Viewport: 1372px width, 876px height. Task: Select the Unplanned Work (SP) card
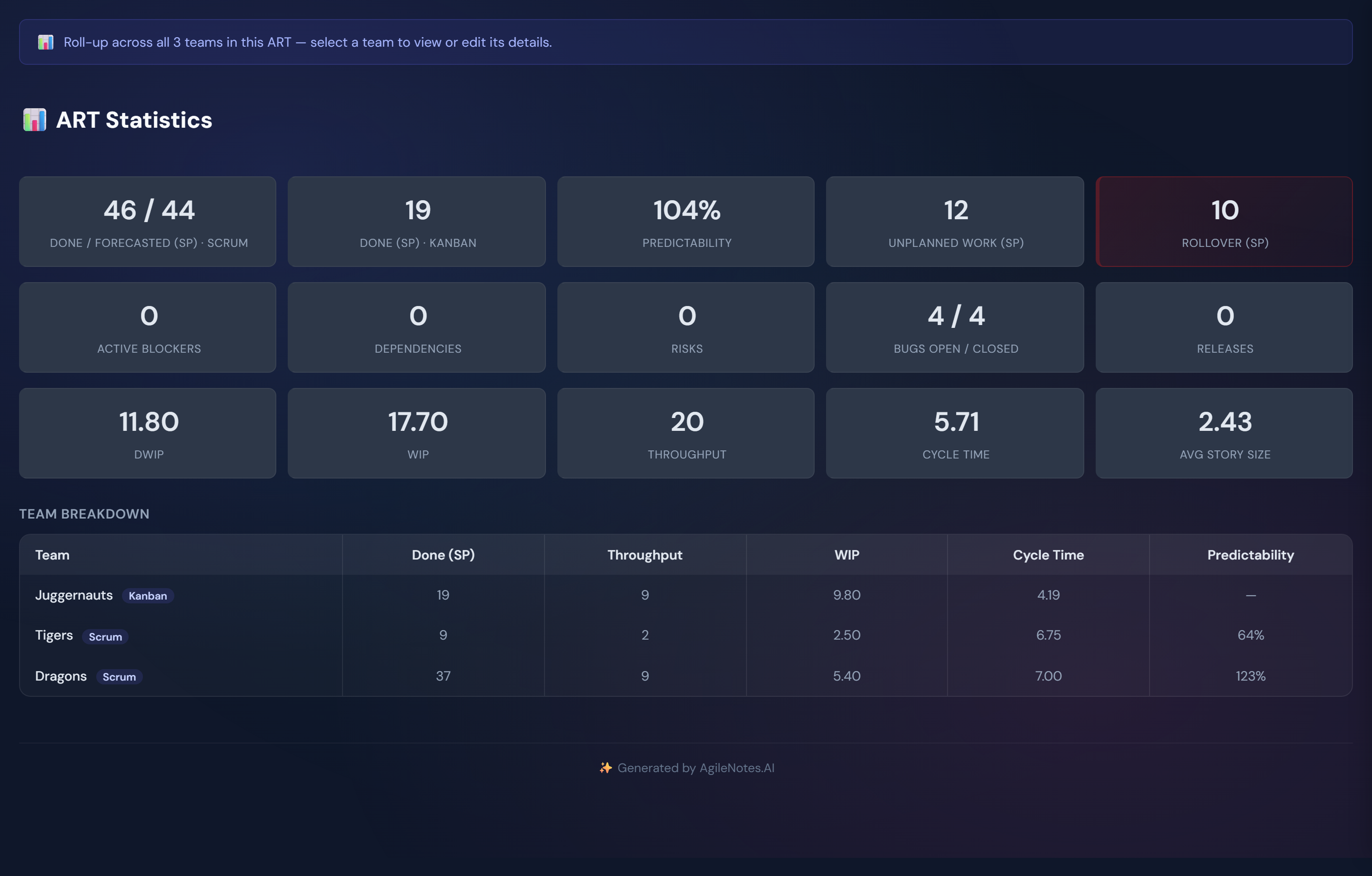pos(955,222)
